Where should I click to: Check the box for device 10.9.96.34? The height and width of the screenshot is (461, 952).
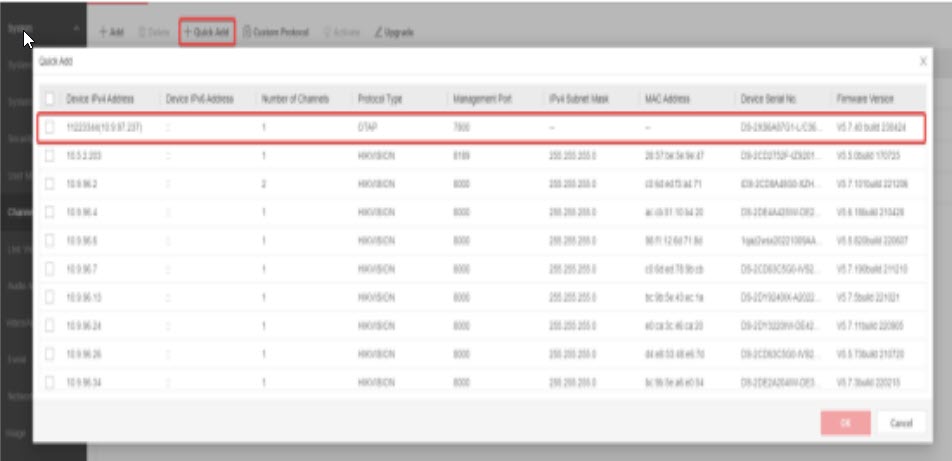[49, 381]
